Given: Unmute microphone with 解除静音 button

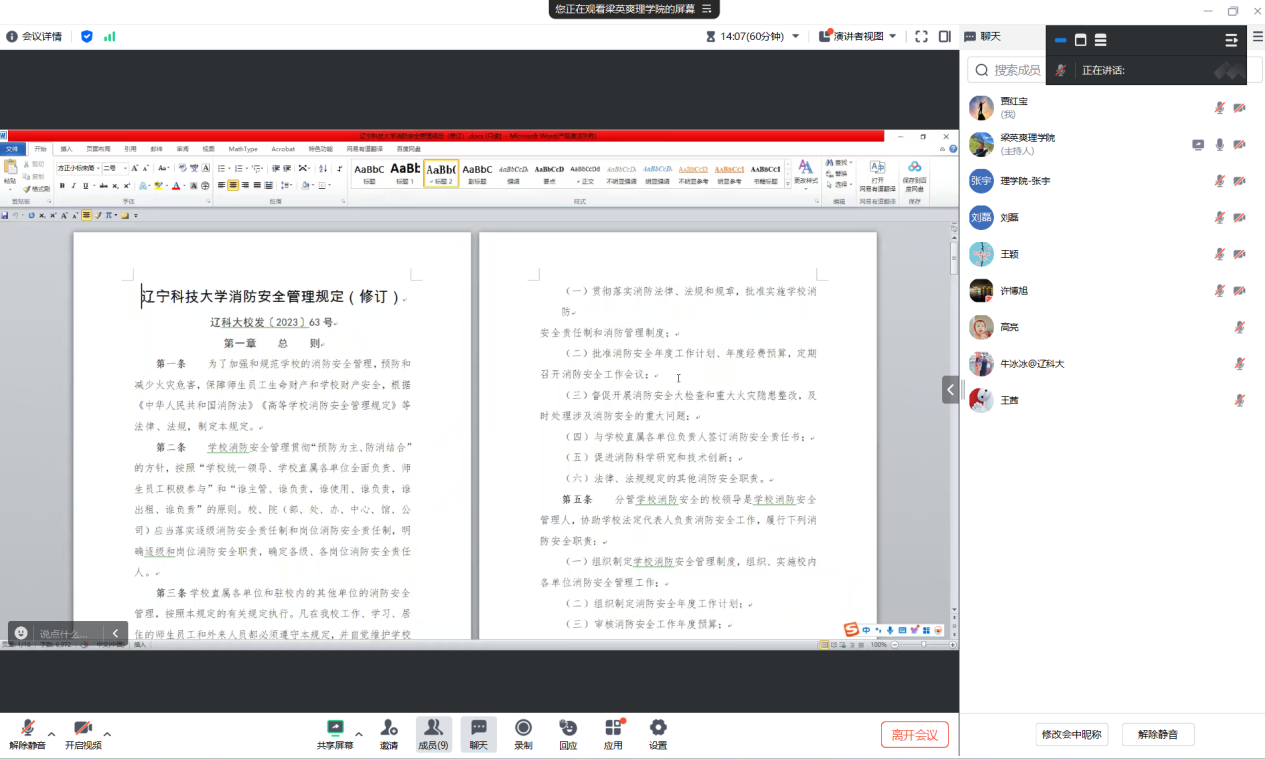Looking at the screenshot, I should (x=28, y=728).
